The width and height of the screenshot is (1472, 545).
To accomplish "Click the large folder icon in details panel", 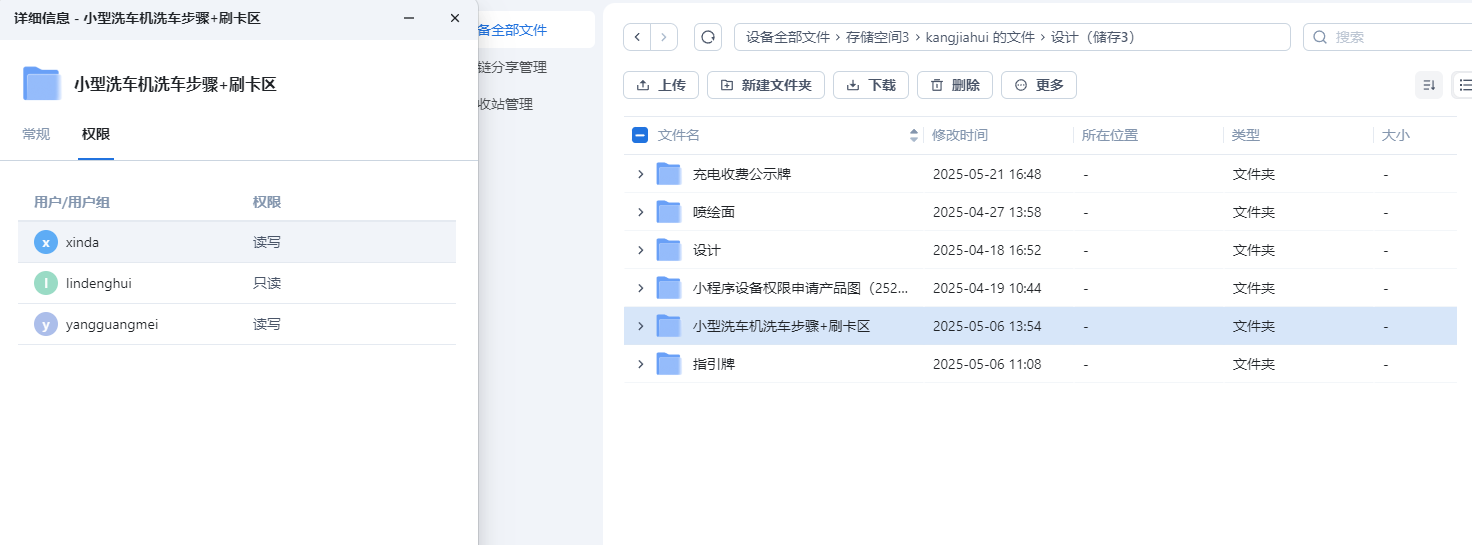I will [x=42, y=84].
